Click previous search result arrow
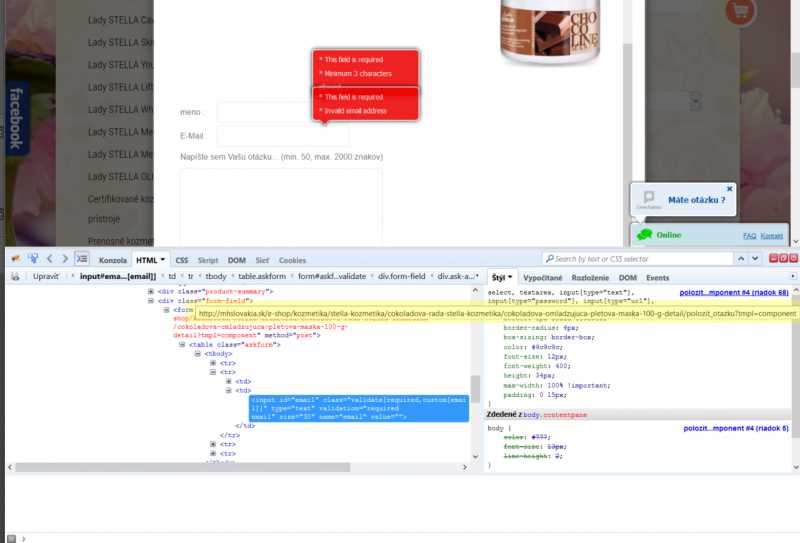The image size is (800, 543). pos(741,259)
